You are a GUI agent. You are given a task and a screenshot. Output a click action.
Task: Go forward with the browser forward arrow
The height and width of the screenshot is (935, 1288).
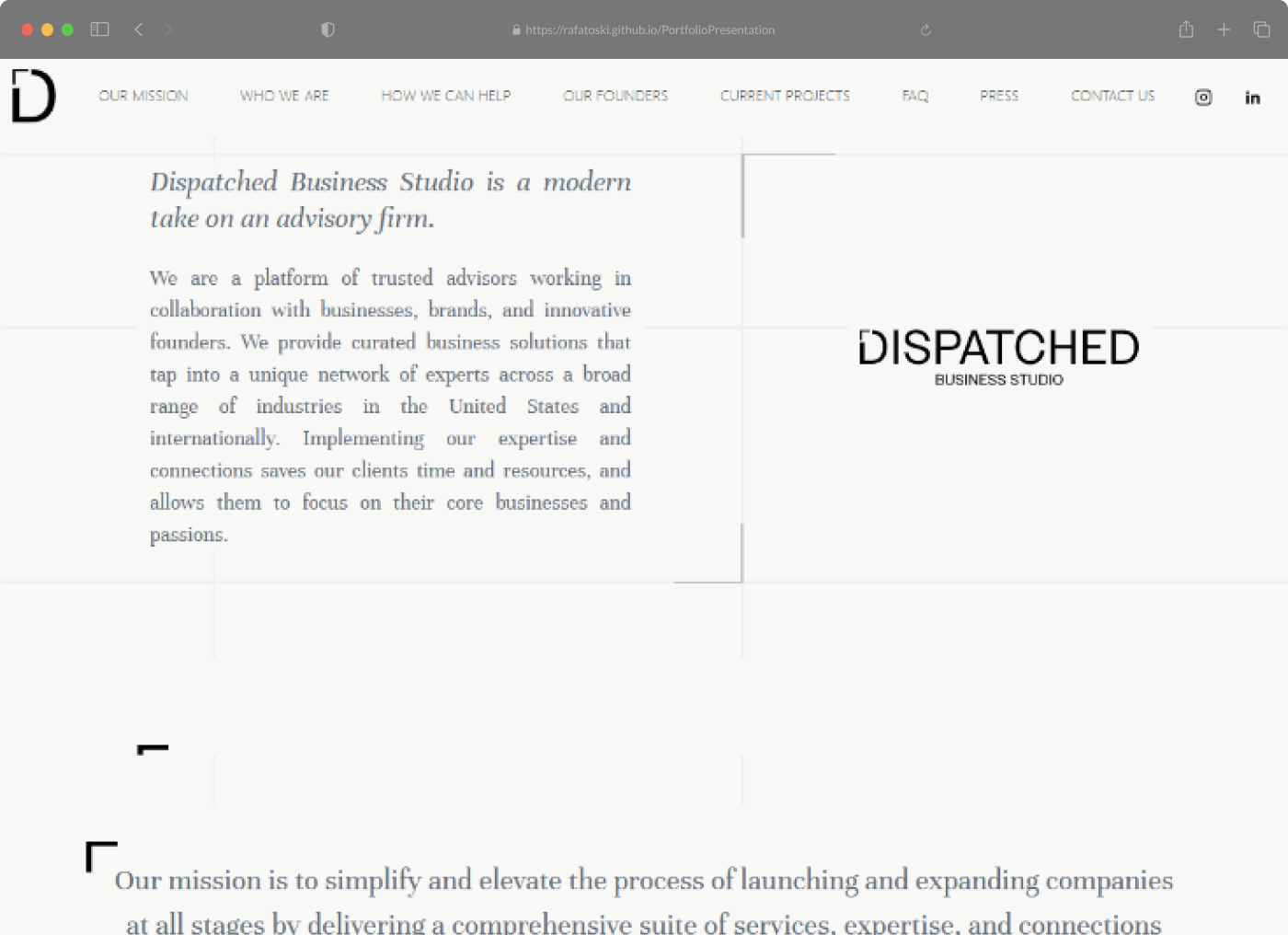tap(168, 29)
